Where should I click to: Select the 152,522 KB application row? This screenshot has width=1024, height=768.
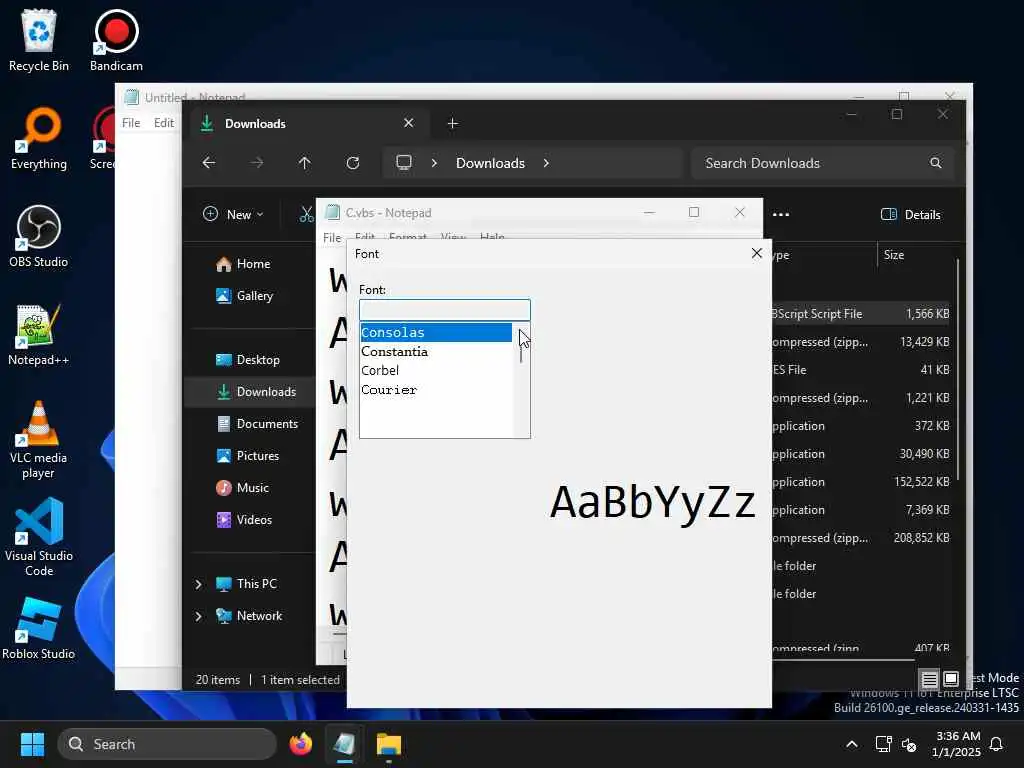click(x=862, y=482)
